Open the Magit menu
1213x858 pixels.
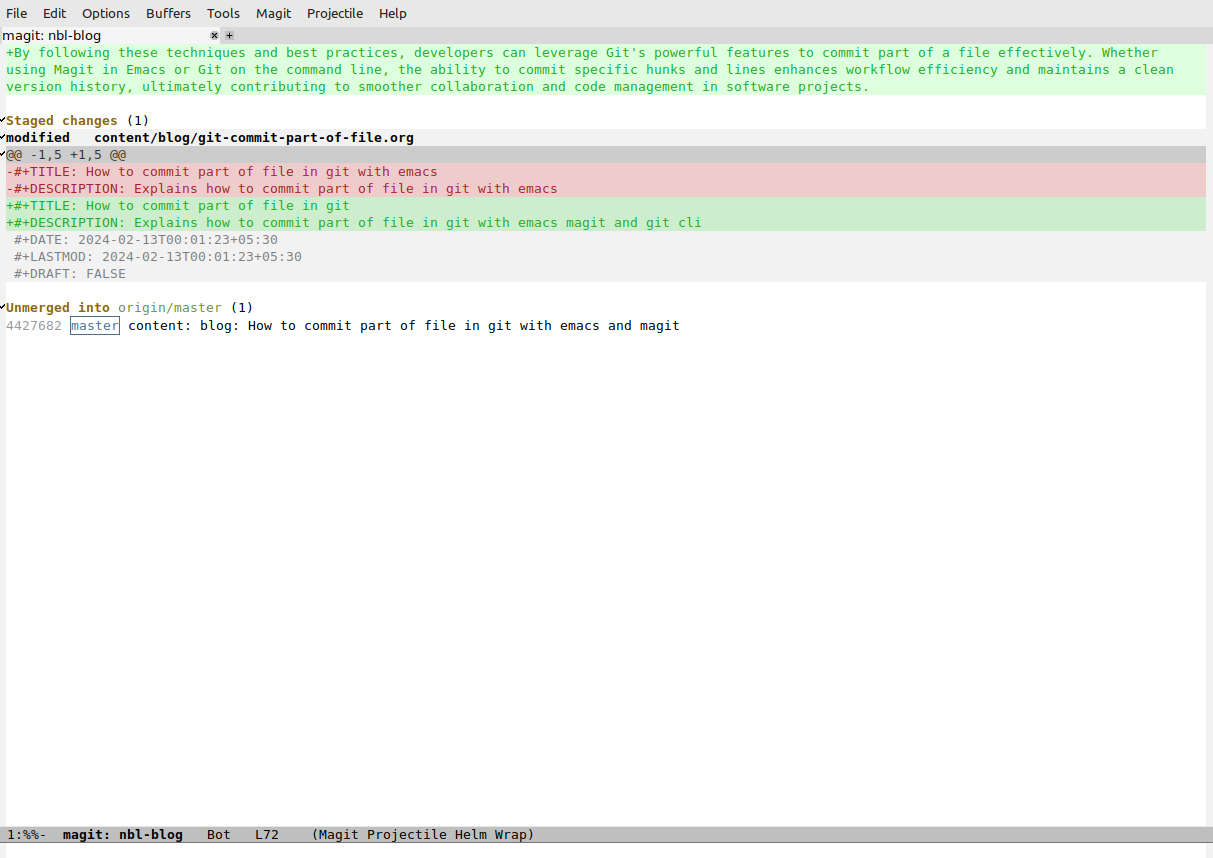click(273, 13)
